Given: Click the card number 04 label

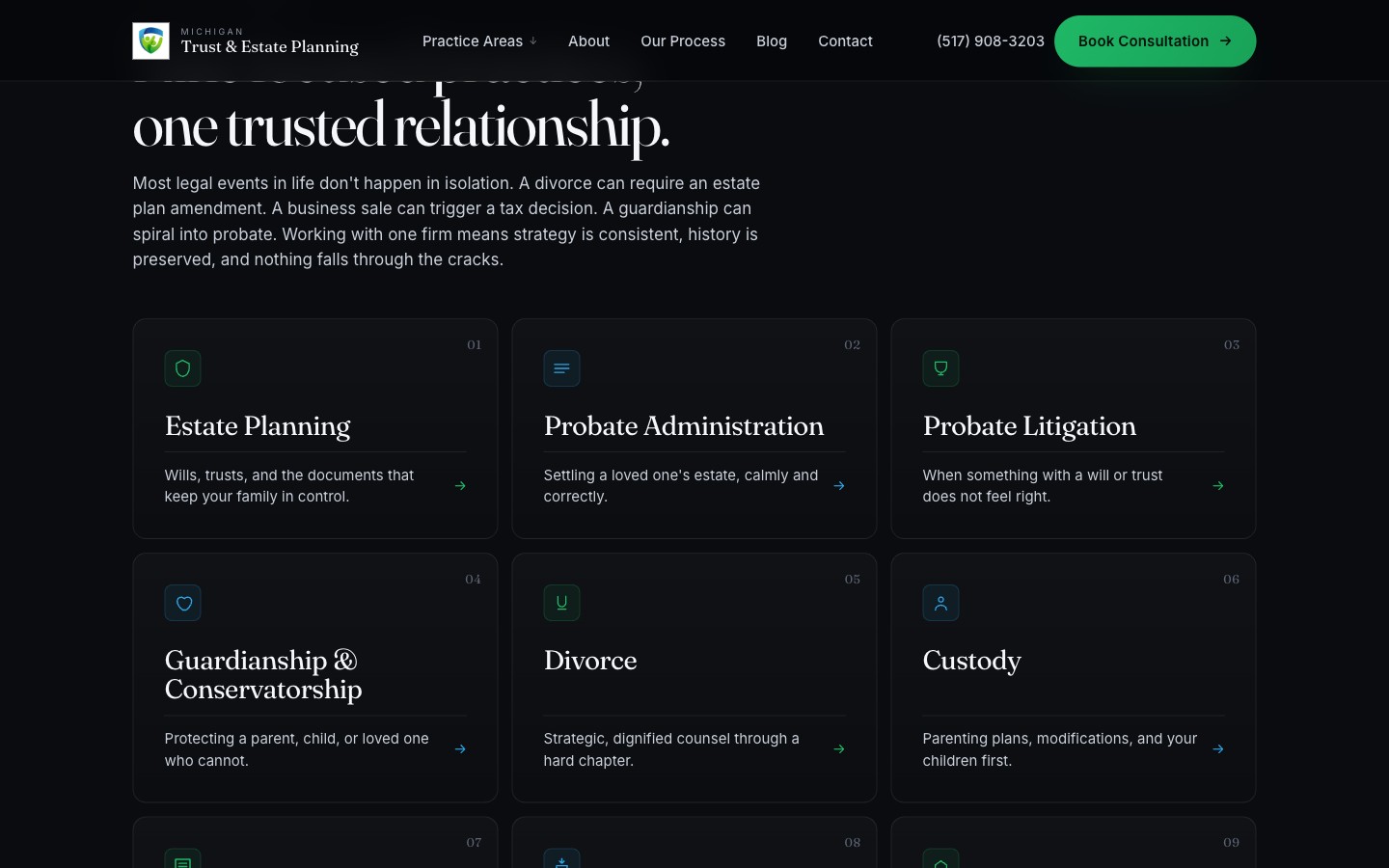Looking at the screenshot, I should 474,579.
